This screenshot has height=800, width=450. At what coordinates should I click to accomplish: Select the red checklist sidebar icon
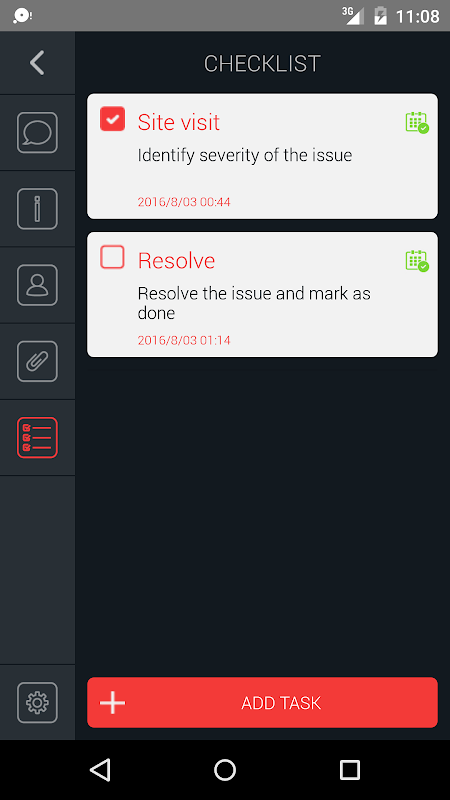37,438
